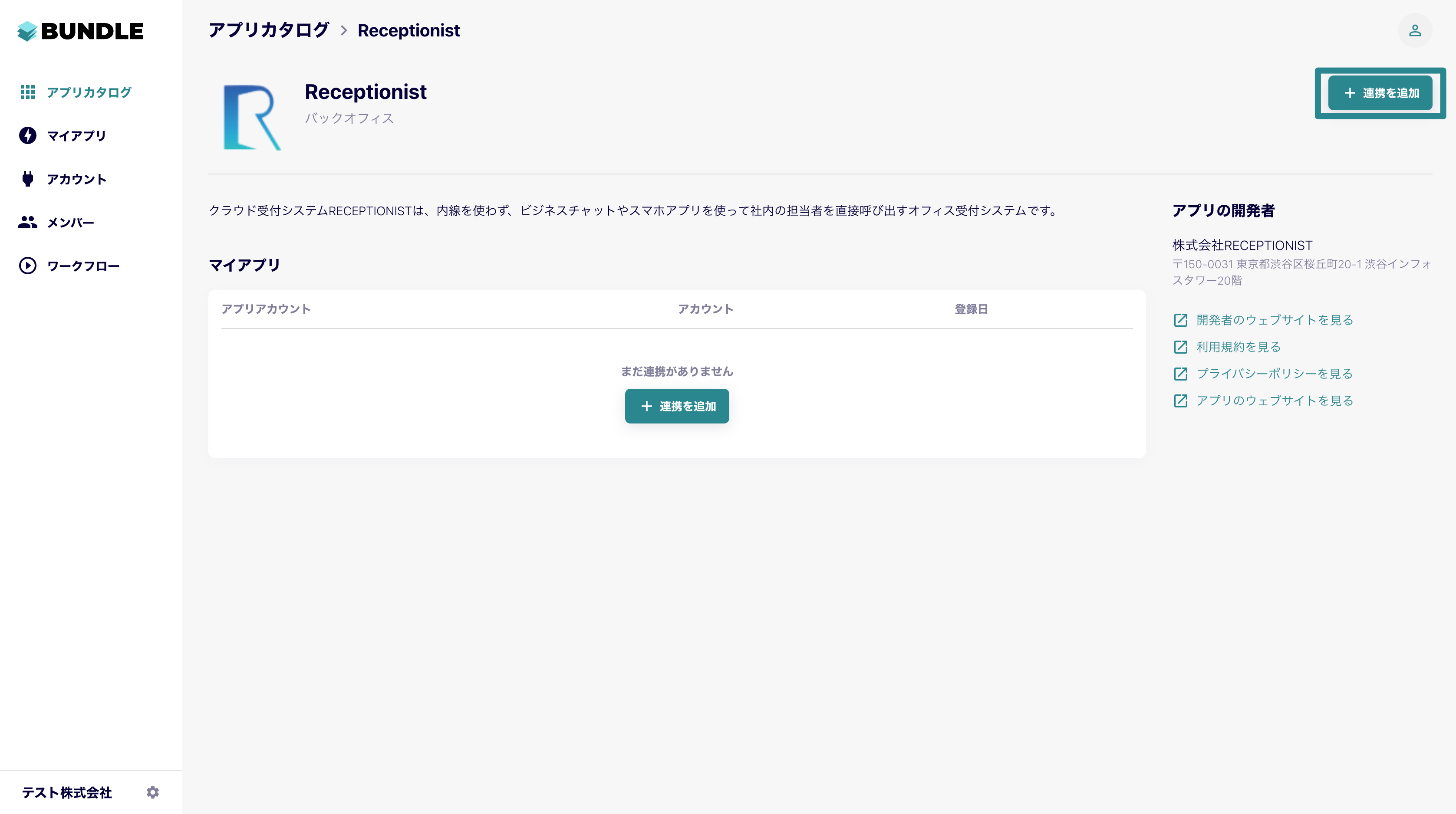Image resolution: width=1456 pixels, height=814 pixels.
Task: Select ワークフロー in the sidebar menu
Action: coord(83,266)
